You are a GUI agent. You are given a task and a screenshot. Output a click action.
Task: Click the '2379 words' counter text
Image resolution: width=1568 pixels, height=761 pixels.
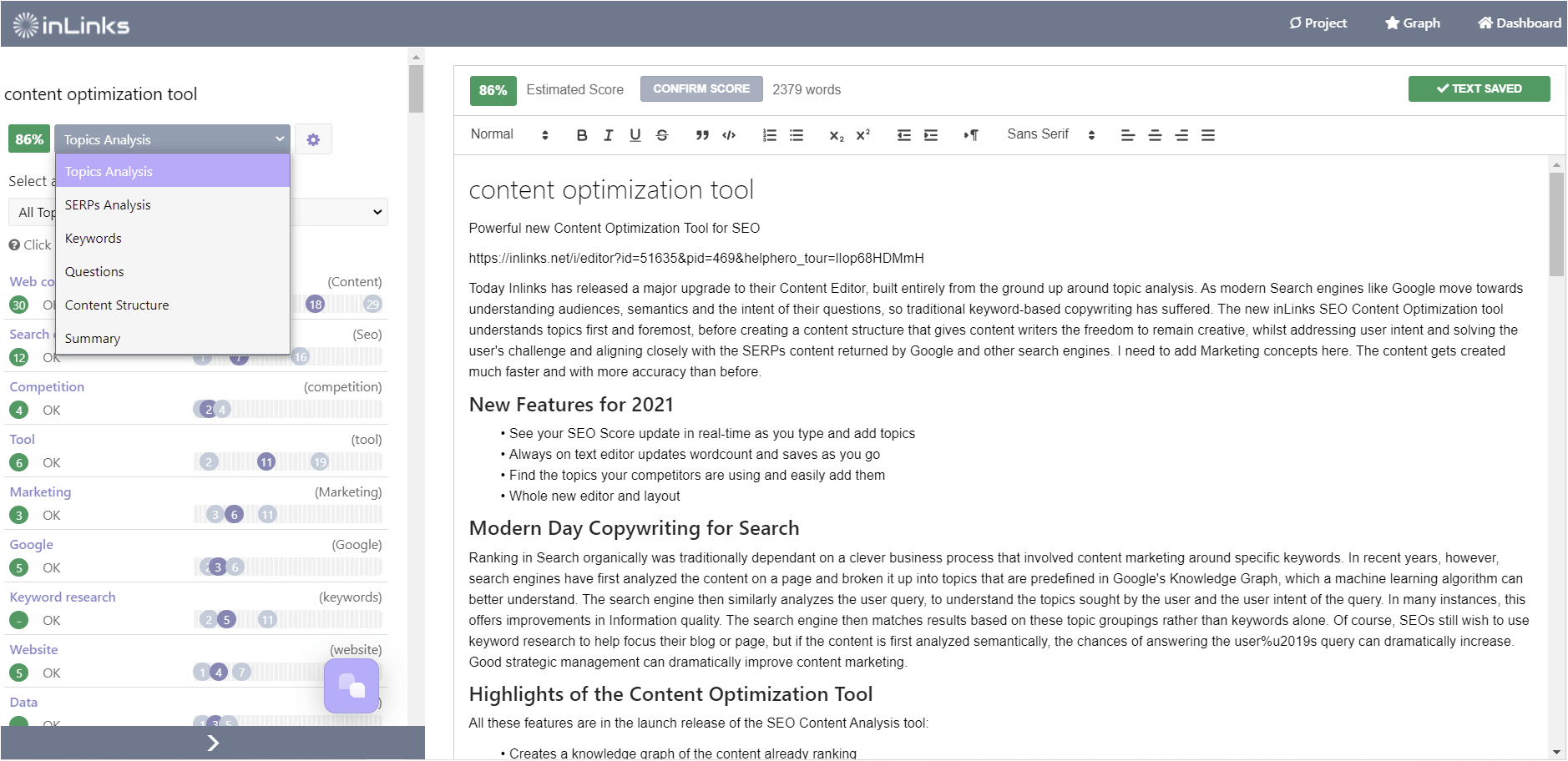[807, 89]
